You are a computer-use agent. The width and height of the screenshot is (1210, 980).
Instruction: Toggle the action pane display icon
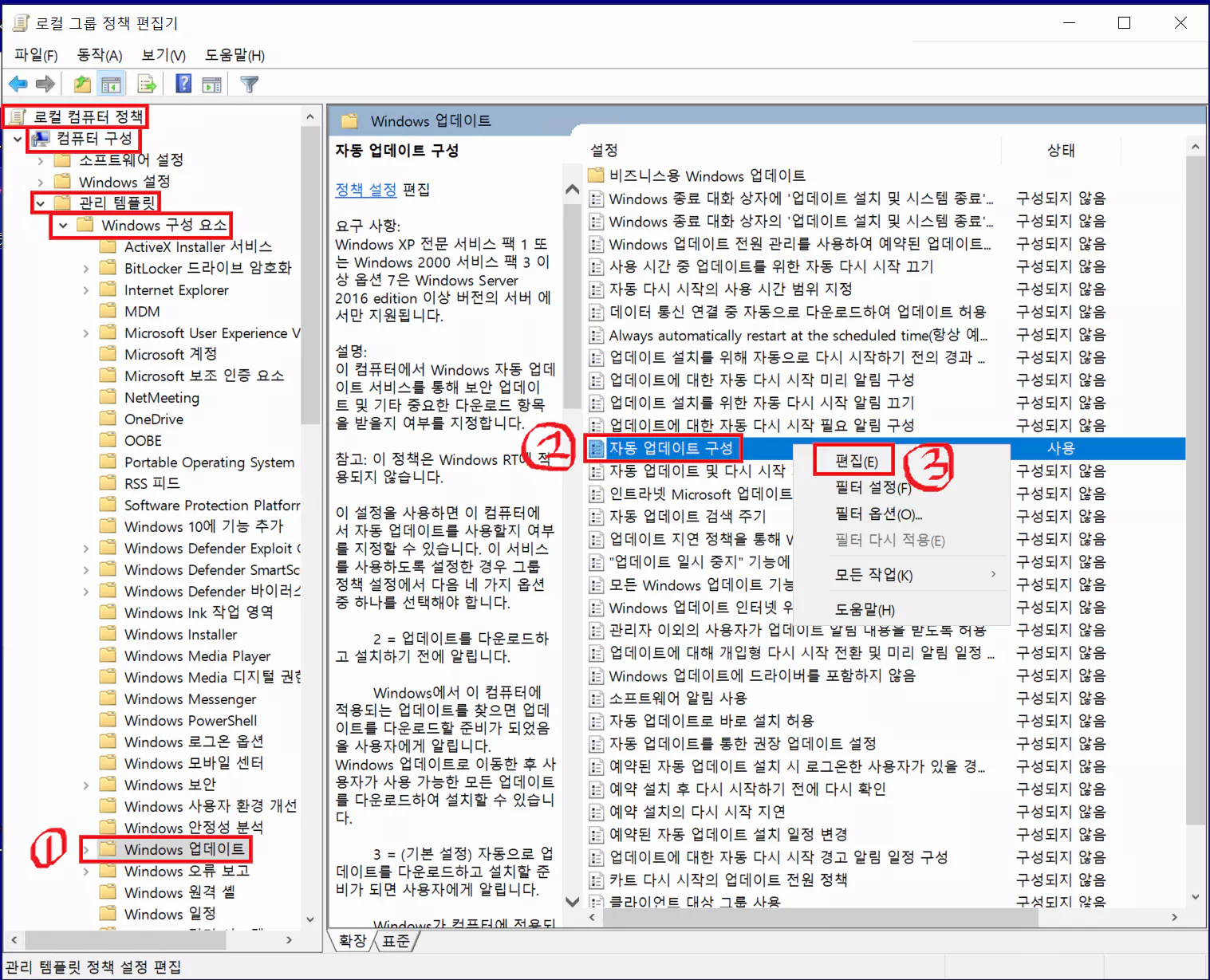pyautogui.click(x=211, y=83)
